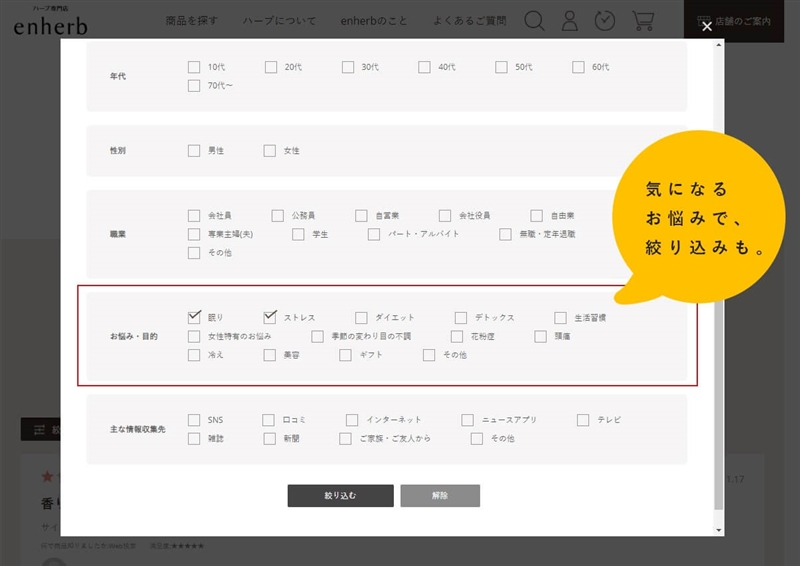Viewport: 800px width, 566px height.
Task: Check the 30代 age checkbox
Action: (x=348, y=67)
